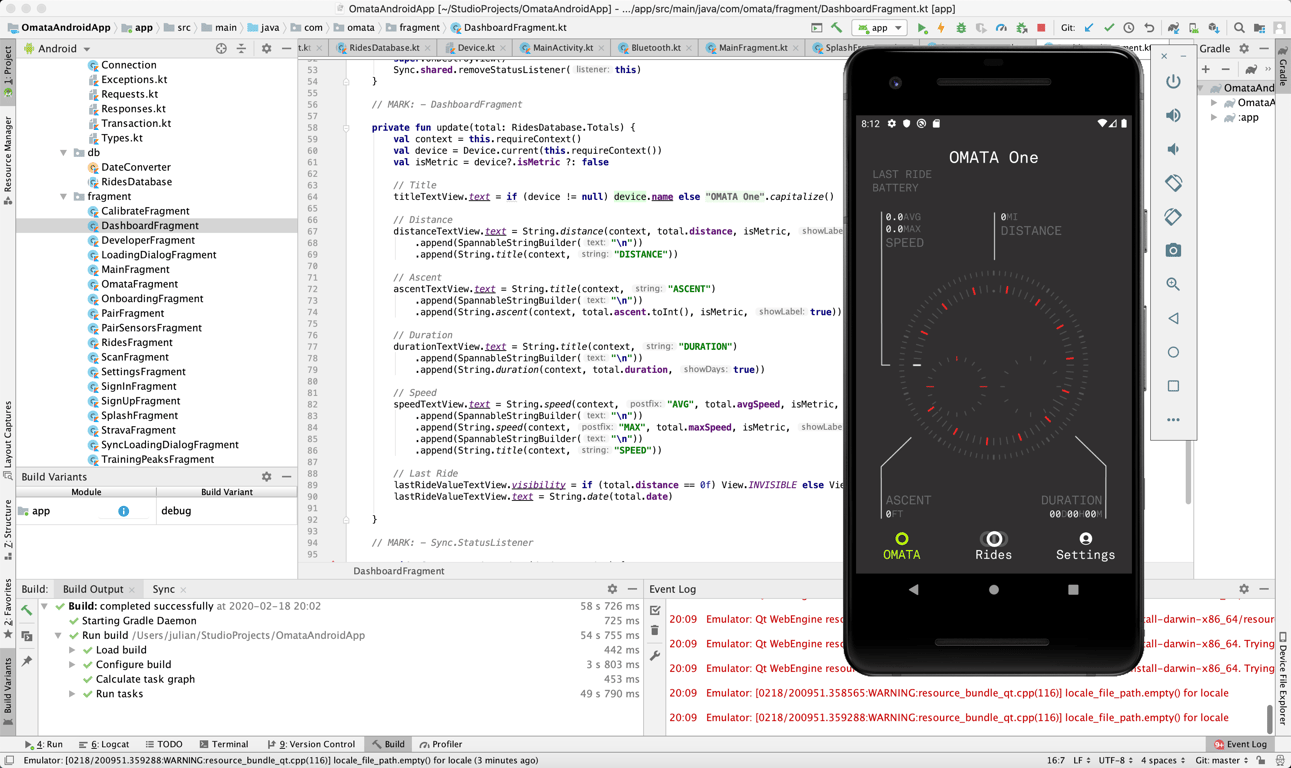Open the Project panel settings gear
The width and height of the screenshot is (1291, 768).
click(266, 48)
